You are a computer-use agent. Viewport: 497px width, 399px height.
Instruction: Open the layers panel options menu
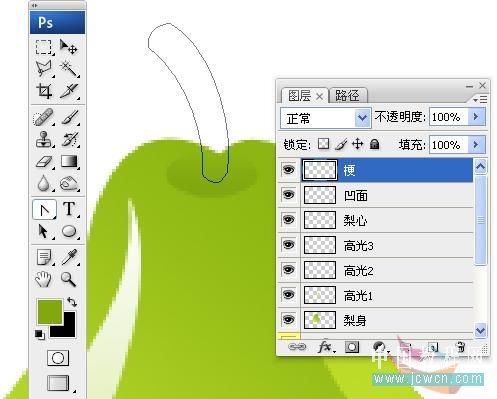[480, 99]
